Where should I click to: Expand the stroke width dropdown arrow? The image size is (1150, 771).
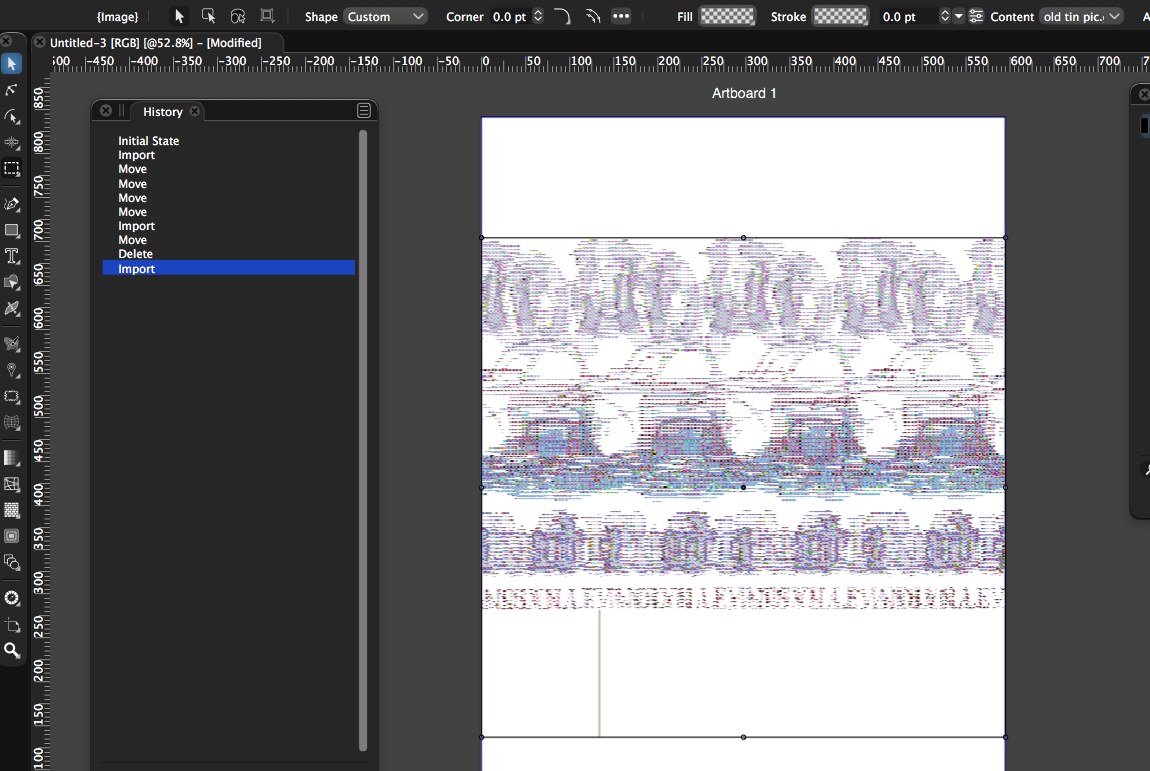click(x=959, y=16)
